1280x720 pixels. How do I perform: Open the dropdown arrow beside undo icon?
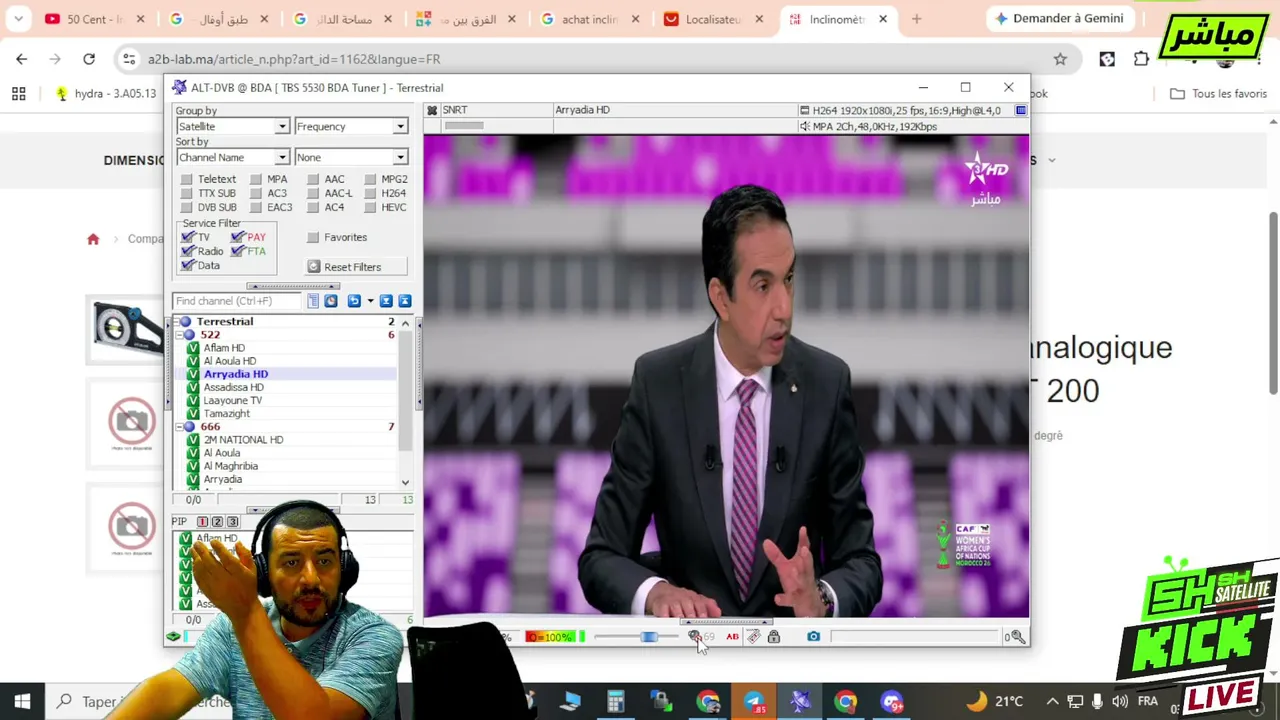click(370, 301)
